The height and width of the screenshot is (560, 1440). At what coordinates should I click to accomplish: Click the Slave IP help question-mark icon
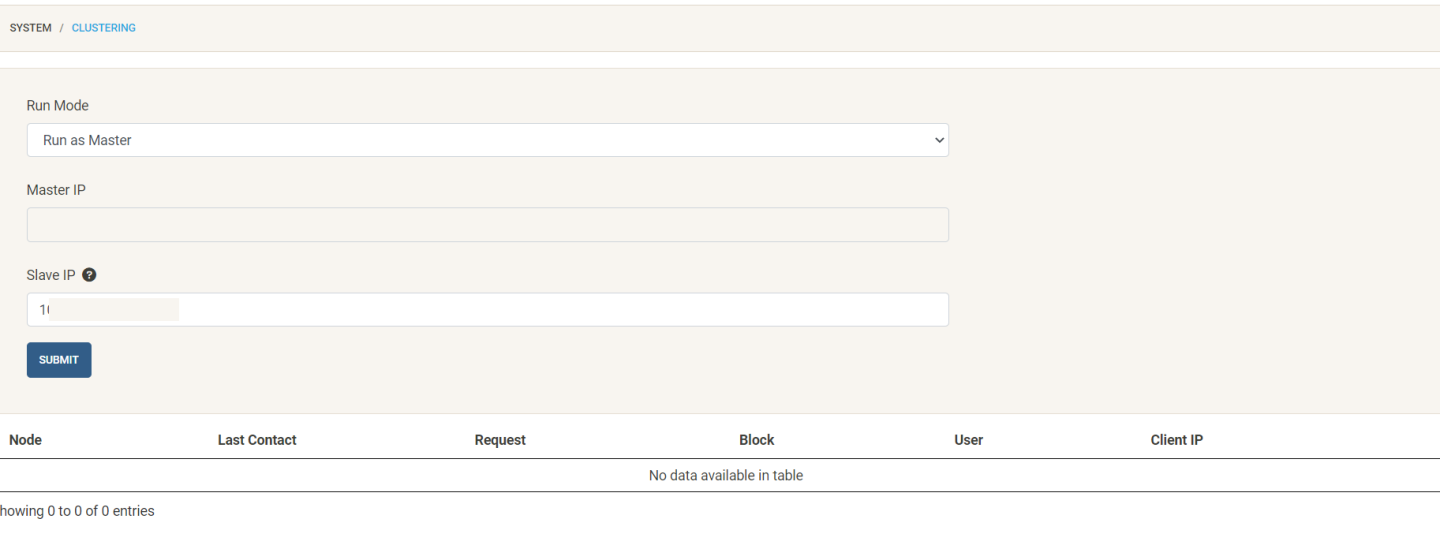point(89,275)
